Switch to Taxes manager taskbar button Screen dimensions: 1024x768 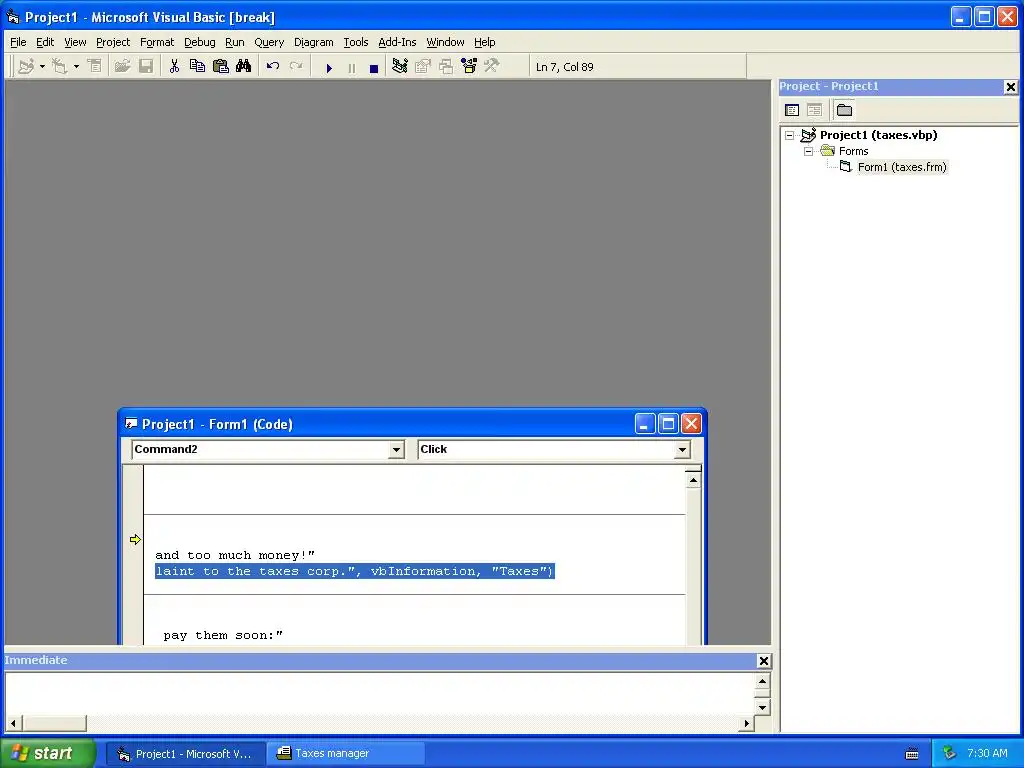tap(345, 754)
